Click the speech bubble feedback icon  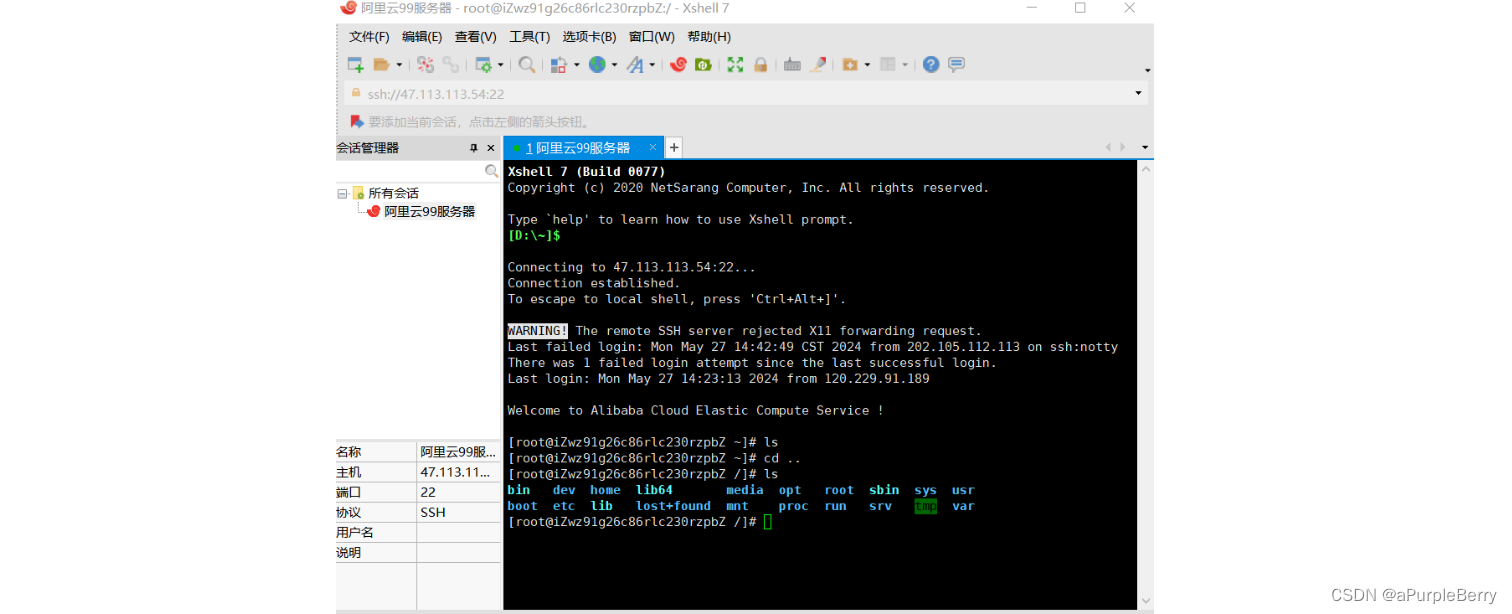[x=957, y=65]
